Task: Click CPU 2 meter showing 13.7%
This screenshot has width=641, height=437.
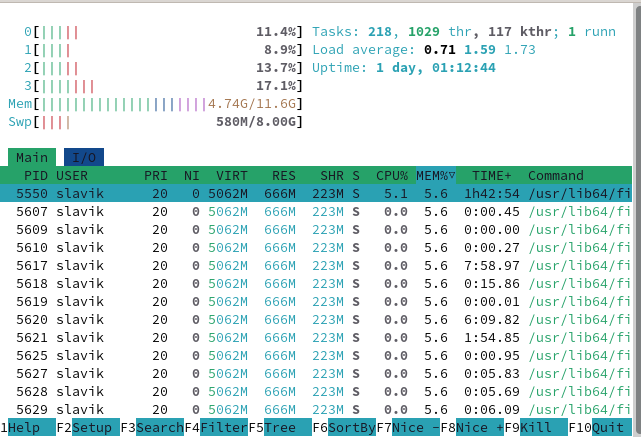Action: [164, 67]
